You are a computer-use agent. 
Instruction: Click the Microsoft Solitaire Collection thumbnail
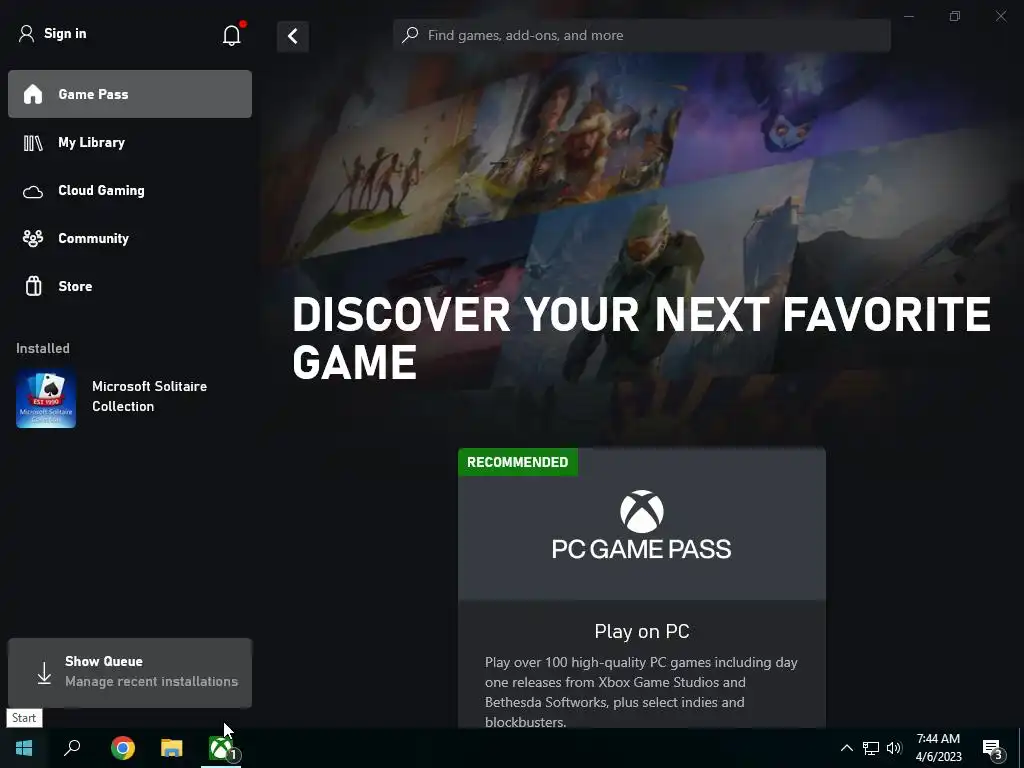tap(46, 398)
